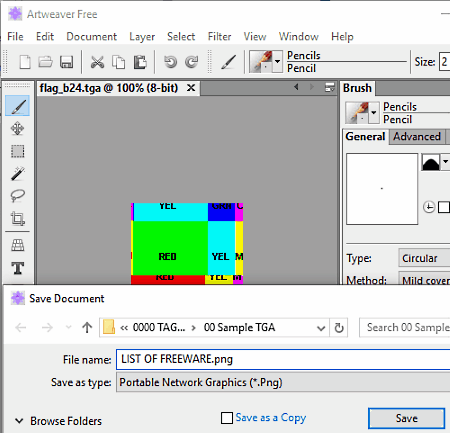Click the previous tab arrow in document bar
The height and width of the screenshot is (433, 450).
coord(296,87)
